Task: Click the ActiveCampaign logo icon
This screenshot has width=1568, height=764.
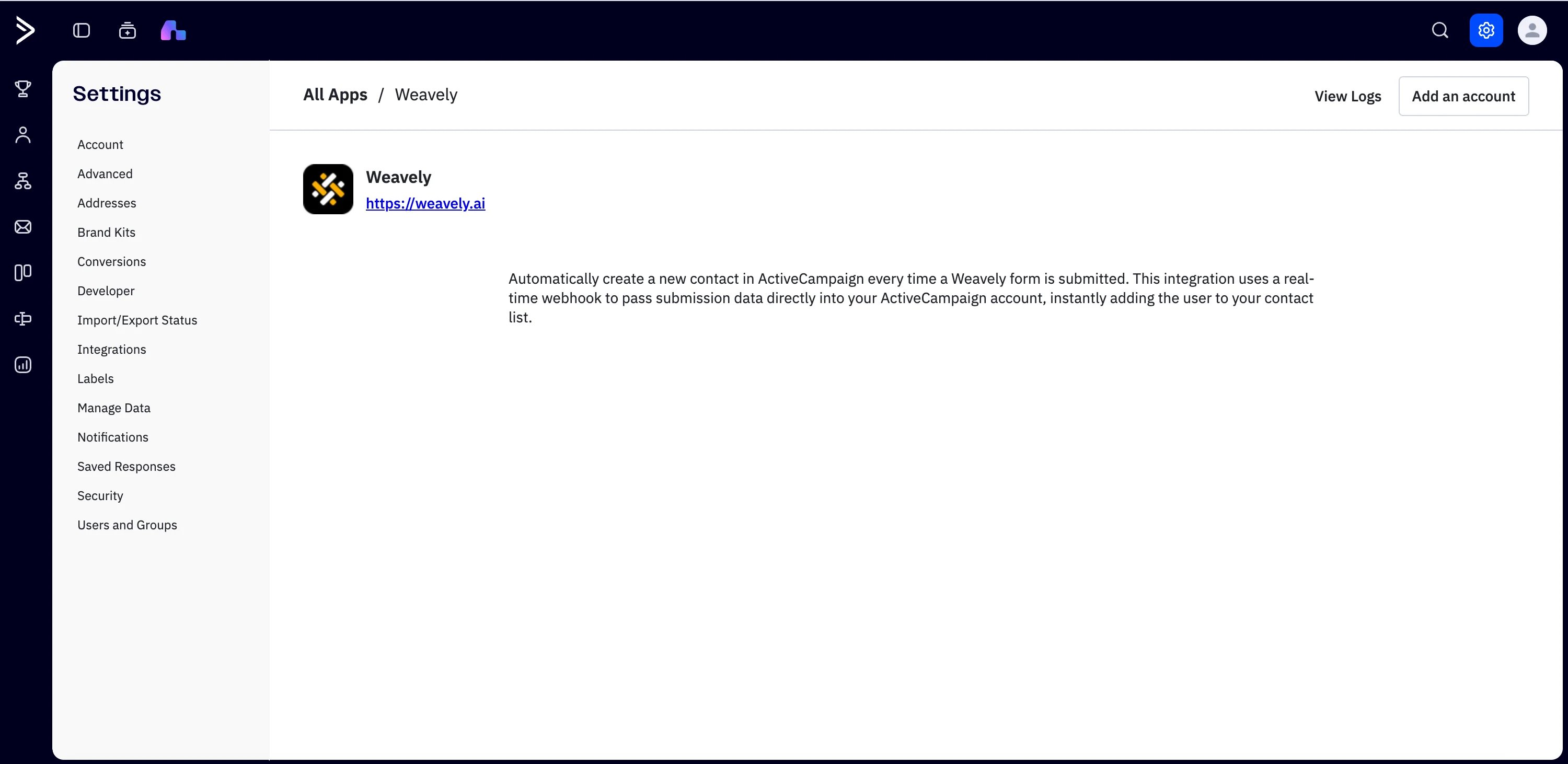Action: click(x=25, y=30)
